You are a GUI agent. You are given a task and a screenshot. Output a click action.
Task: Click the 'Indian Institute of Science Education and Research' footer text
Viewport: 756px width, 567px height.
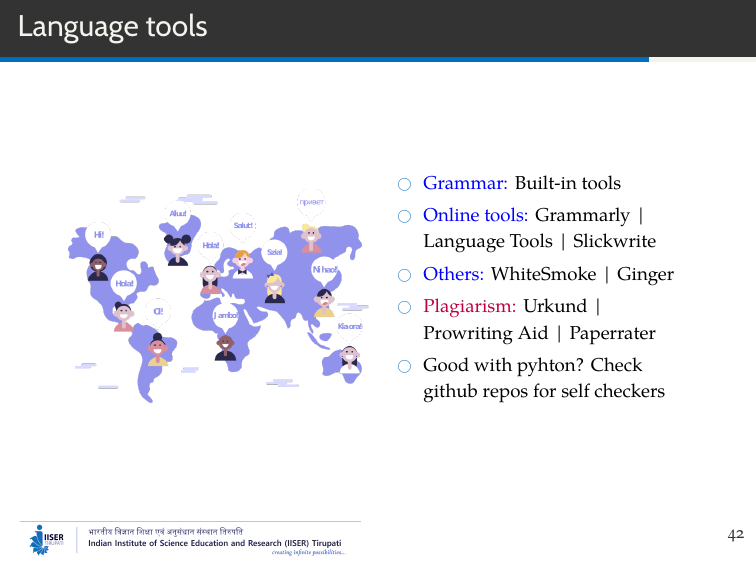[215, 543]
